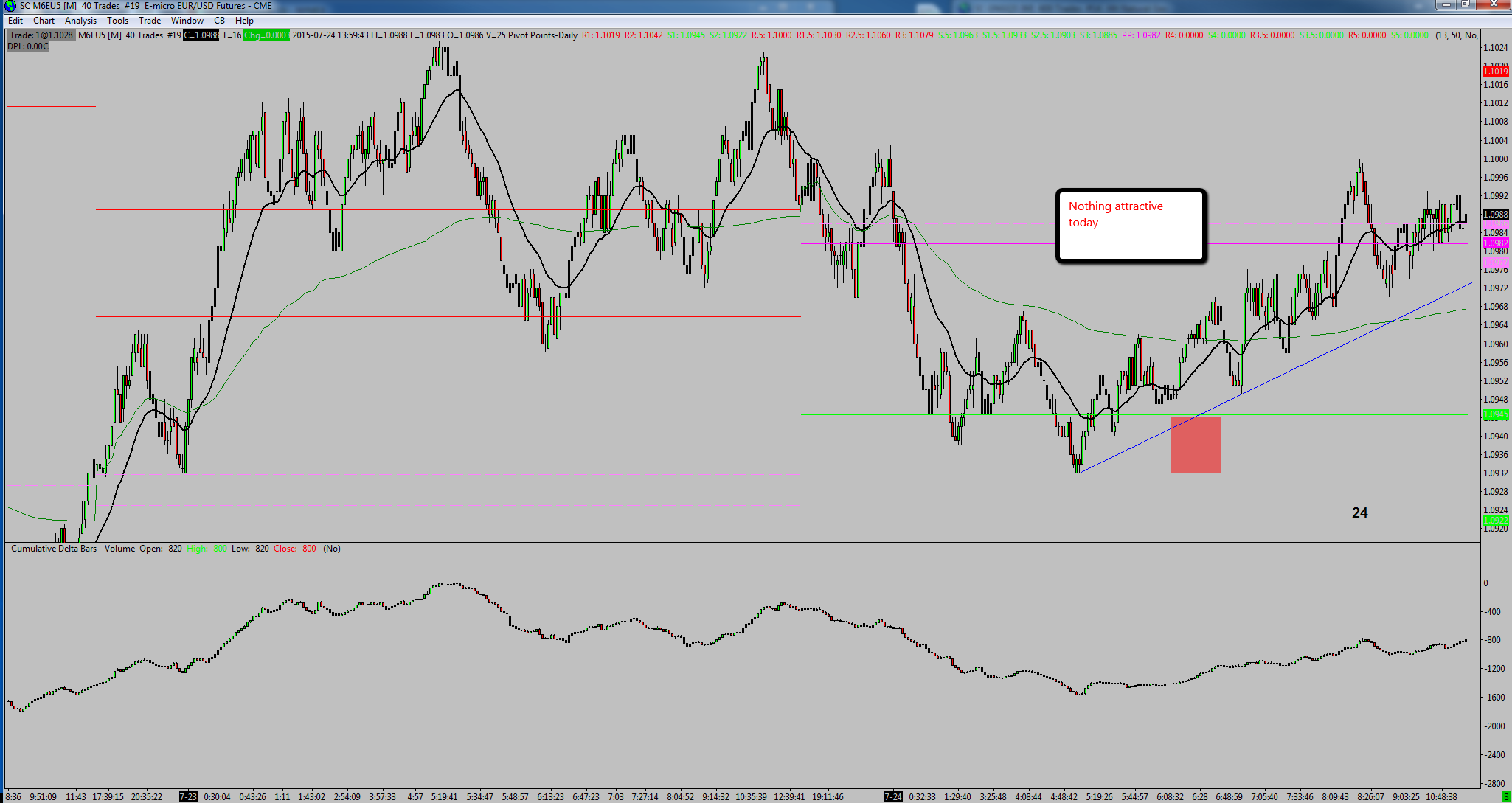
Task: Click the red 1.1019 price scale marker
Action: tap(1495, 71)
